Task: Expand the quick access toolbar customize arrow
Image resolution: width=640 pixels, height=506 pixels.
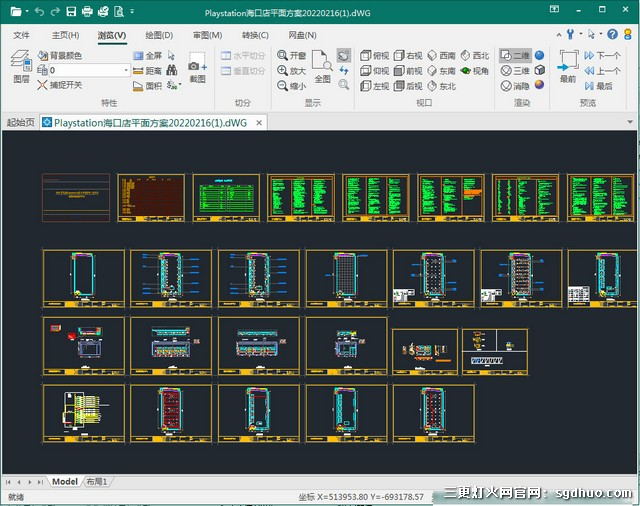Action: tap(132, 11)
